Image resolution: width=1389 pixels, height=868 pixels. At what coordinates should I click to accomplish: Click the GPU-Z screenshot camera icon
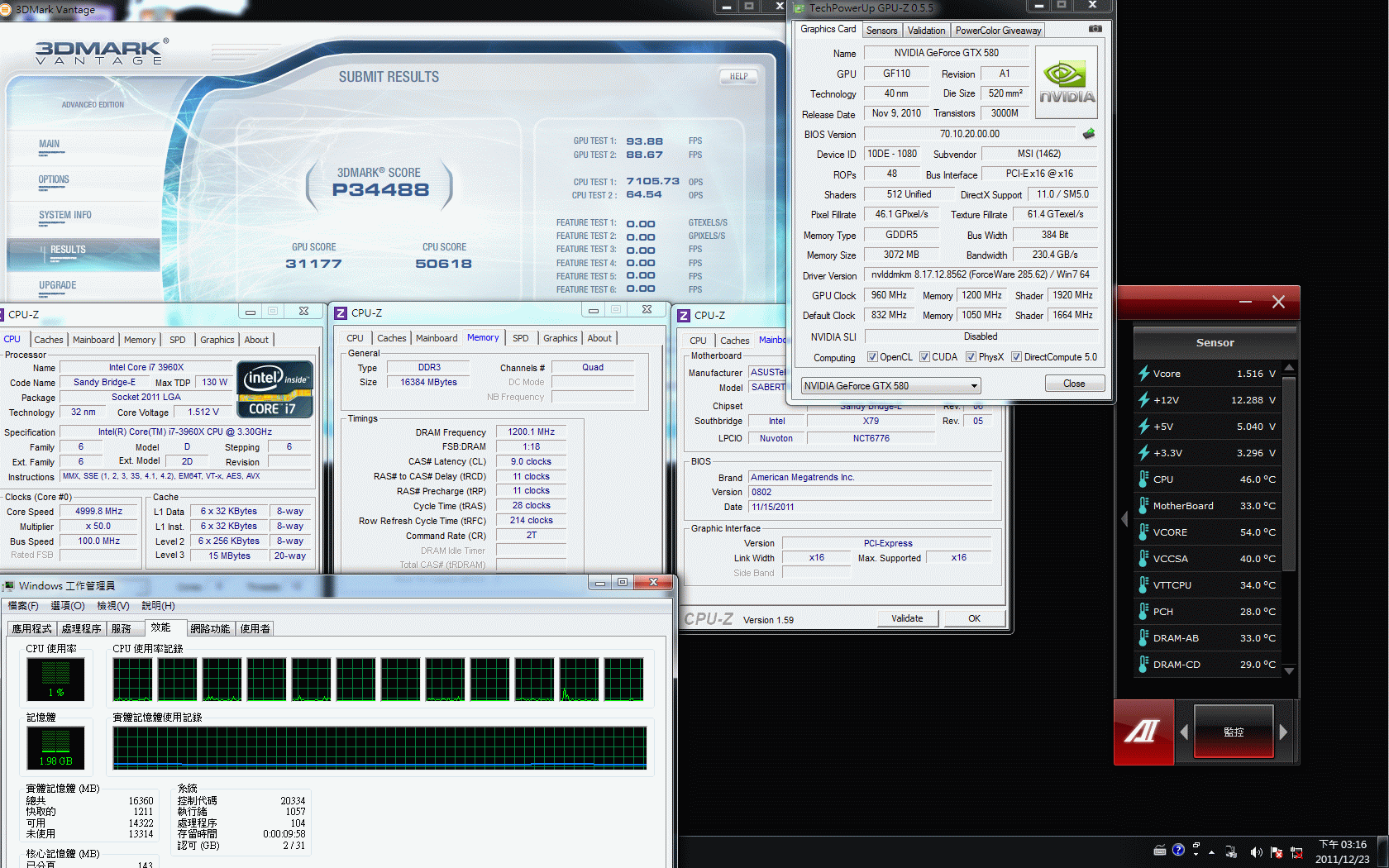1095,29
